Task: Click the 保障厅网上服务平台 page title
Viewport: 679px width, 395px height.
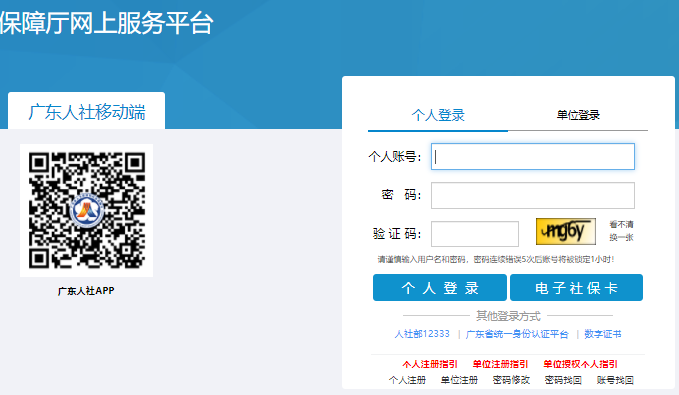Action: [107, 23]
